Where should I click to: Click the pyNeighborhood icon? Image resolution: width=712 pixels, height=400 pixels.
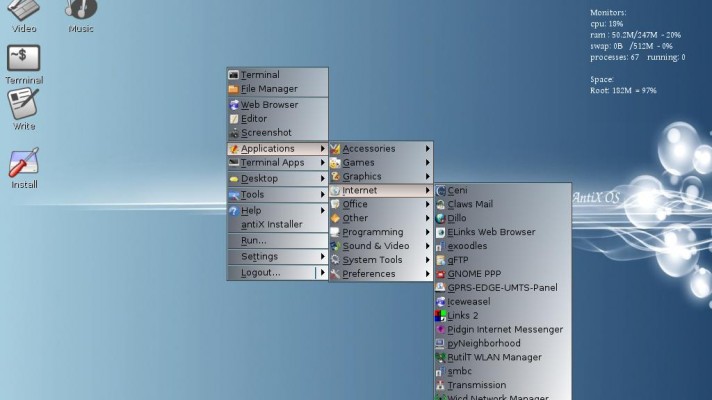[440, 344]
